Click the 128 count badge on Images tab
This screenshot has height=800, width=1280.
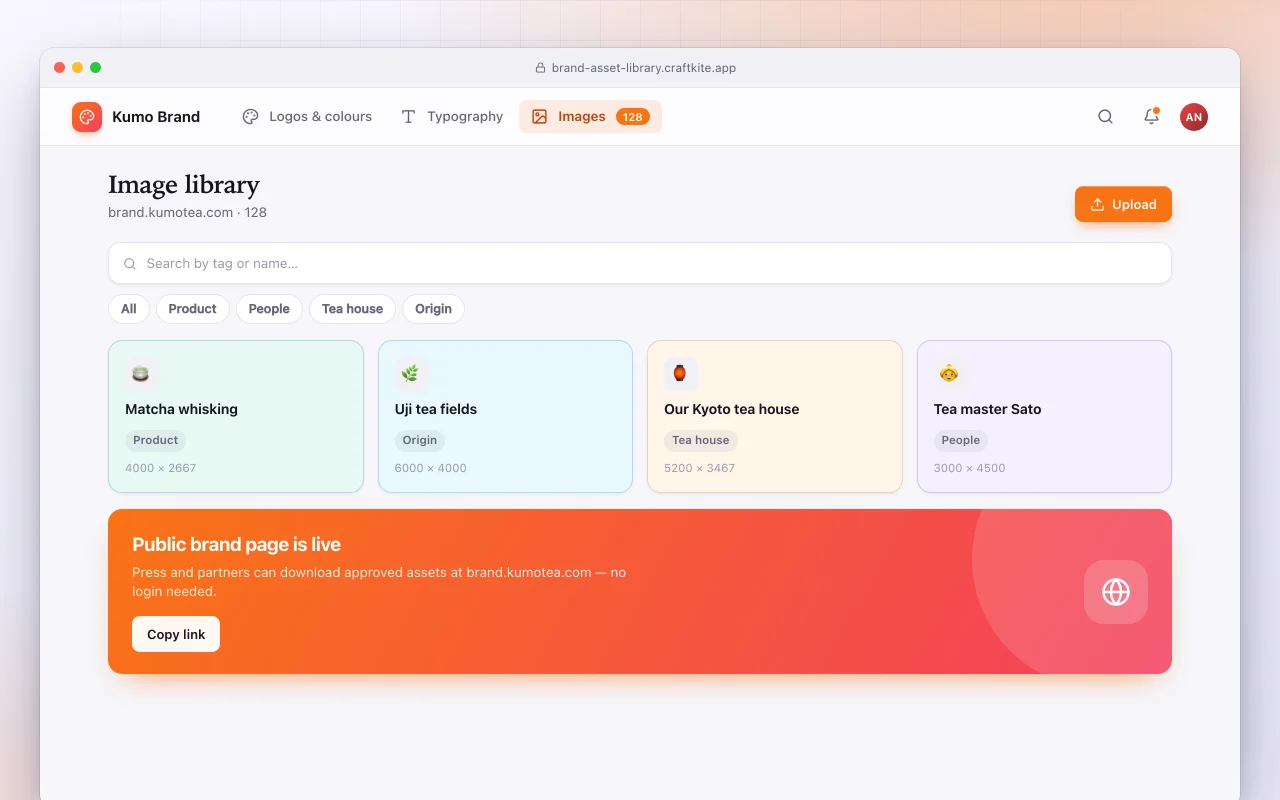coord(633,117)
